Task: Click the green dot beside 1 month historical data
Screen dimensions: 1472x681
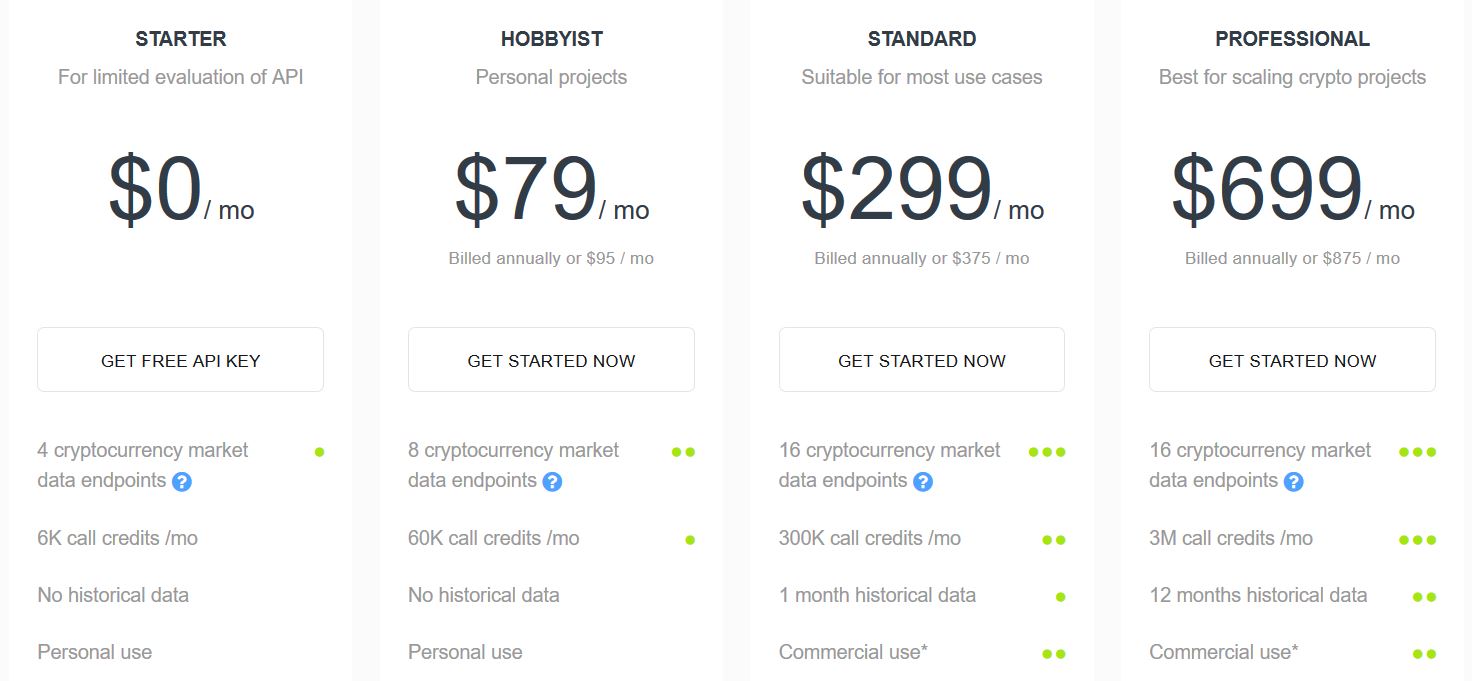Action: [x=1060, y=596]
